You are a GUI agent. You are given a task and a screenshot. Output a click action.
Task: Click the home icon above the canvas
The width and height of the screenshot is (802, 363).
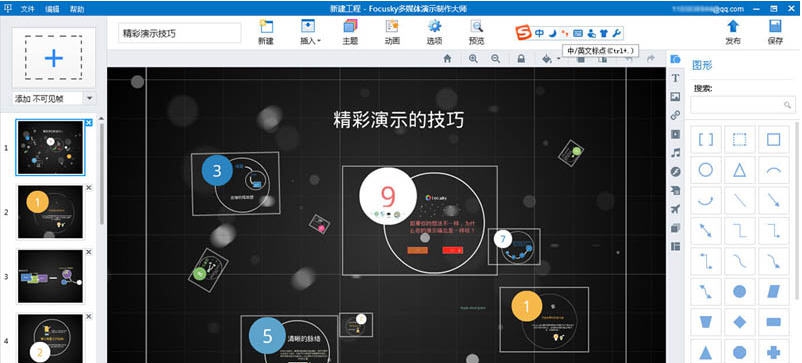(x=448, y=59)
